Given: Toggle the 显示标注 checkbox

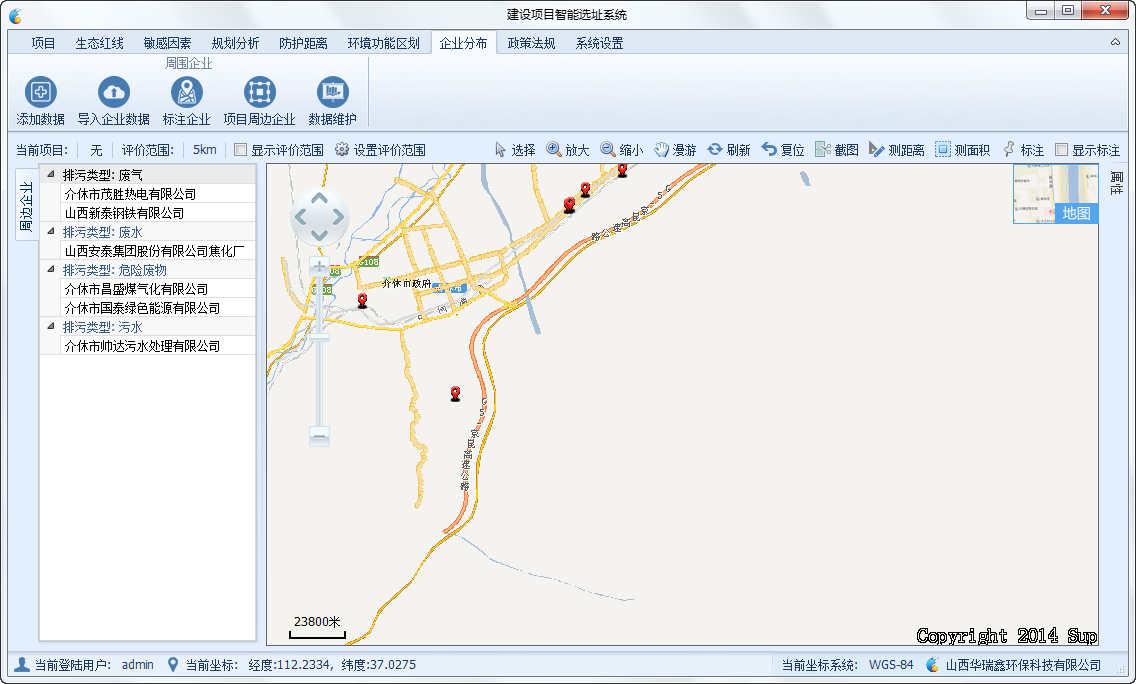Looking at the screenshot, I should point(1062,150).
